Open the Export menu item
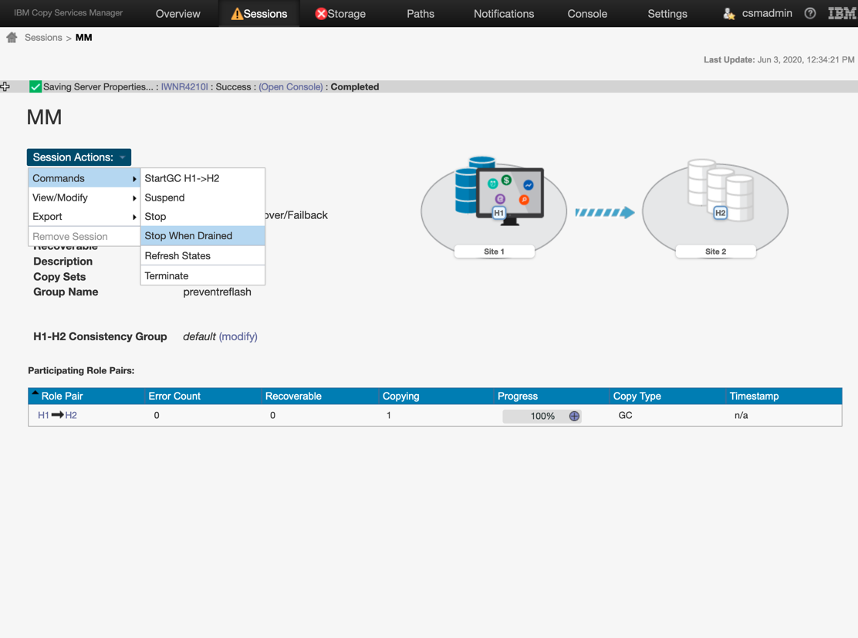Screen dimensions: 858x638 [x=84, y=217]
